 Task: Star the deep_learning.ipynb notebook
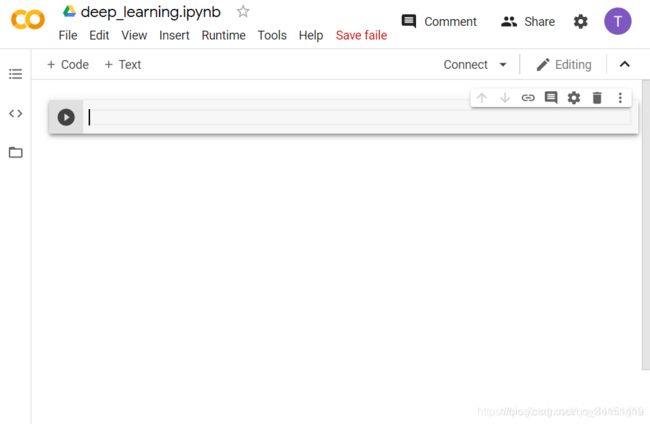click(243, 12)
